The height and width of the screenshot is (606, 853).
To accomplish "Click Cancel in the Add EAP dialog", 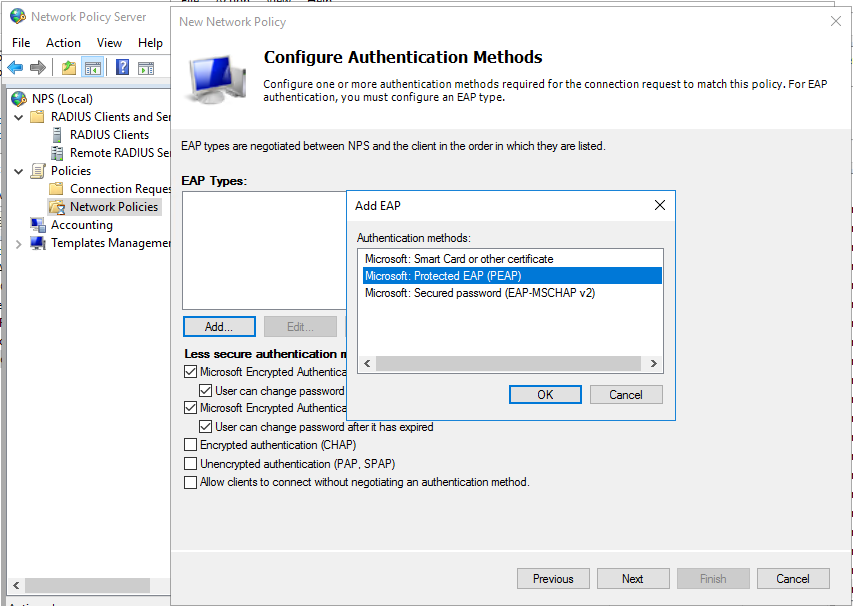I will pyautogui.click(x=626, y=394).
